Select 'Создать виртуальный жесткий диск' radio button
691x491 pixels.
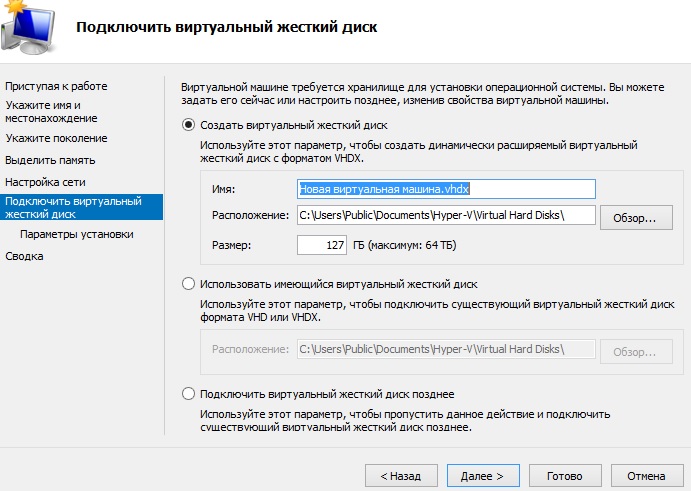tap(188, 125)
